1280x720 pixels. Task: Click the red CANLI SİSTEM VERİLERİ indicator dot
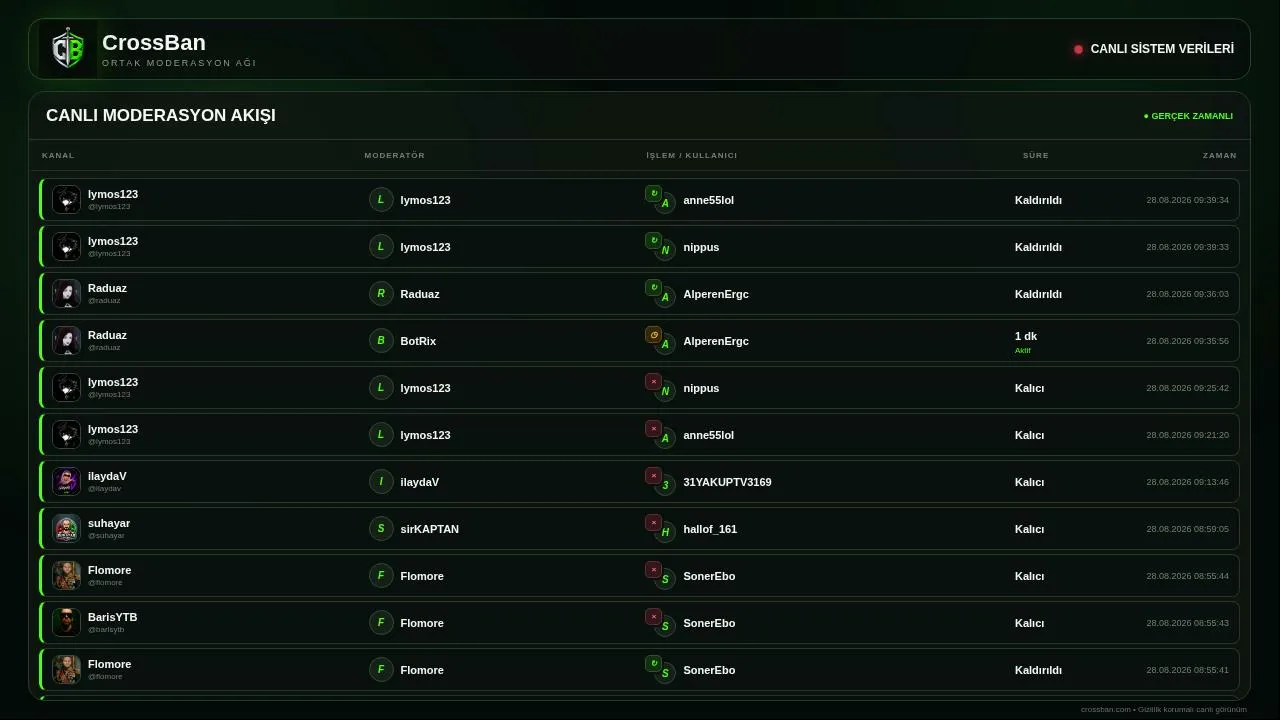tap(1078, 49)
